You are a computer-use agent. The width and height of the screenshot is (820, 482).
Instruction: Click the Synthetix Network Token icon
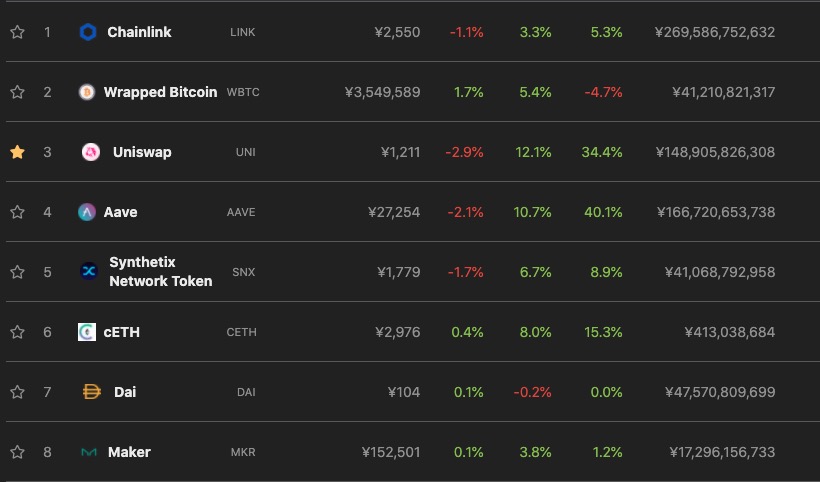pos(89,271)
